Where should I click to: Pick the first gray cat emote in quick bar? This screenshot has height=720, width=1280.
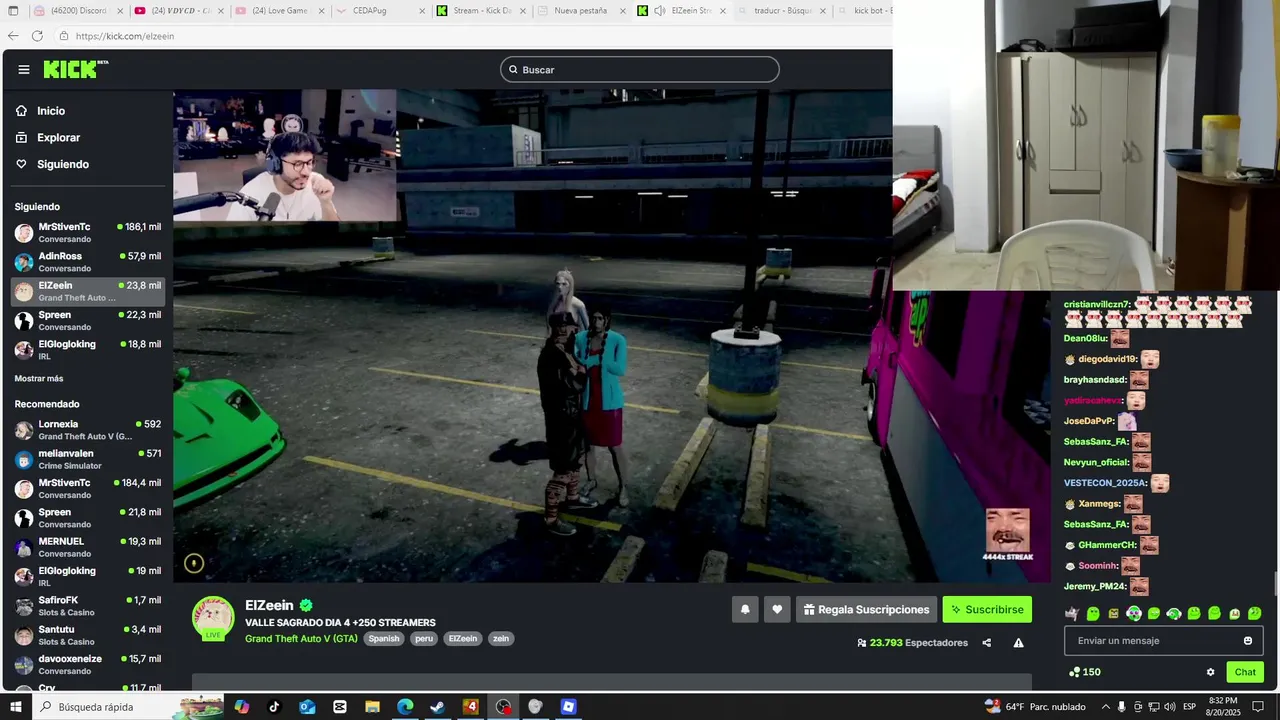tap(1073, 613)
